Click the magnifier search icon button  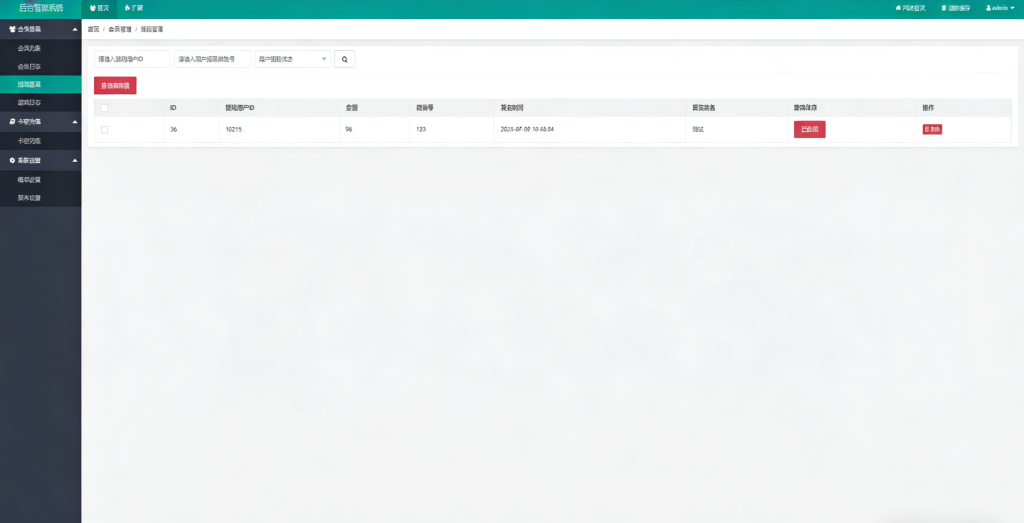pos(344,59)
